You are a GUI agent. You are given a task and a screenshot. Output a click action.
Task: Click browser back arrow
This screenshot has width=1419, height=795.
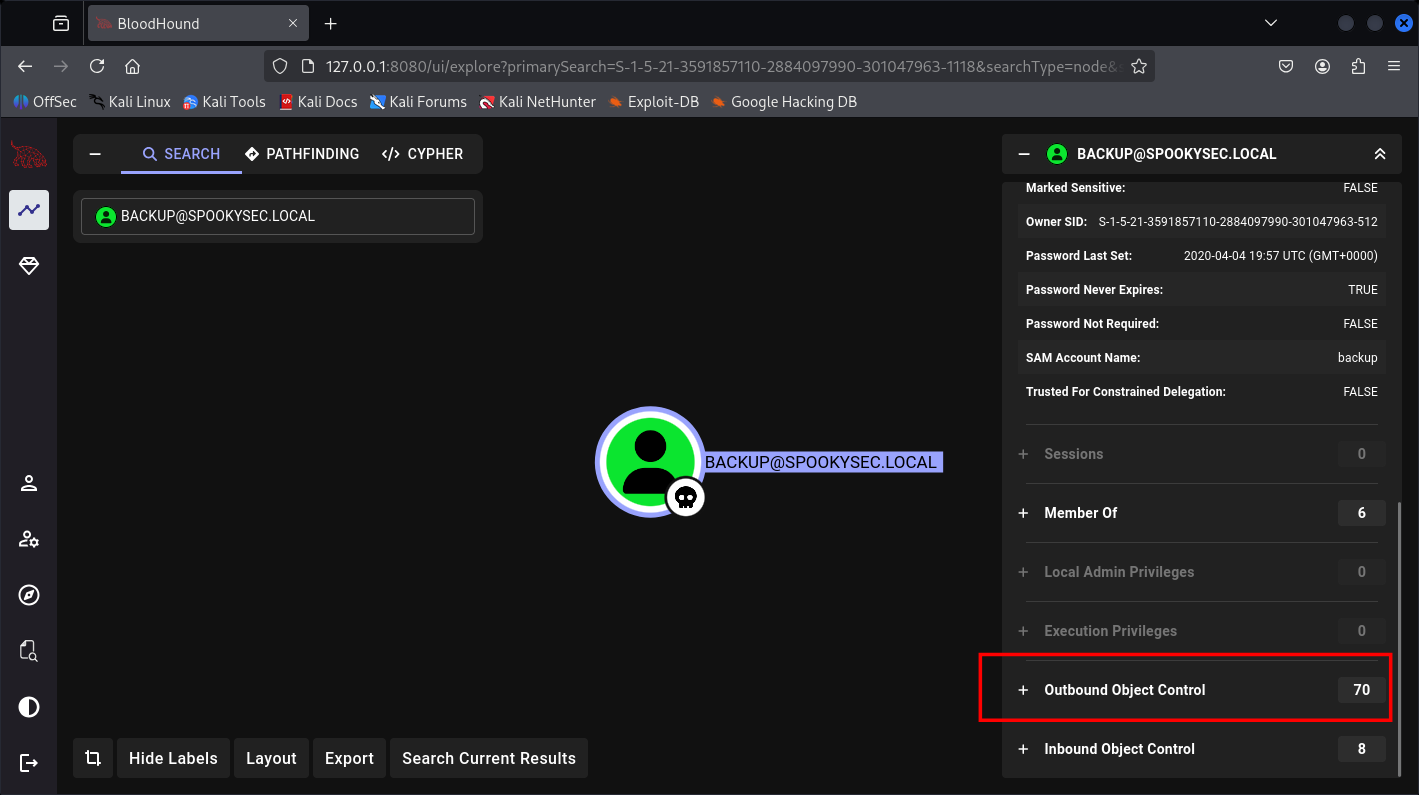(25, 66)
